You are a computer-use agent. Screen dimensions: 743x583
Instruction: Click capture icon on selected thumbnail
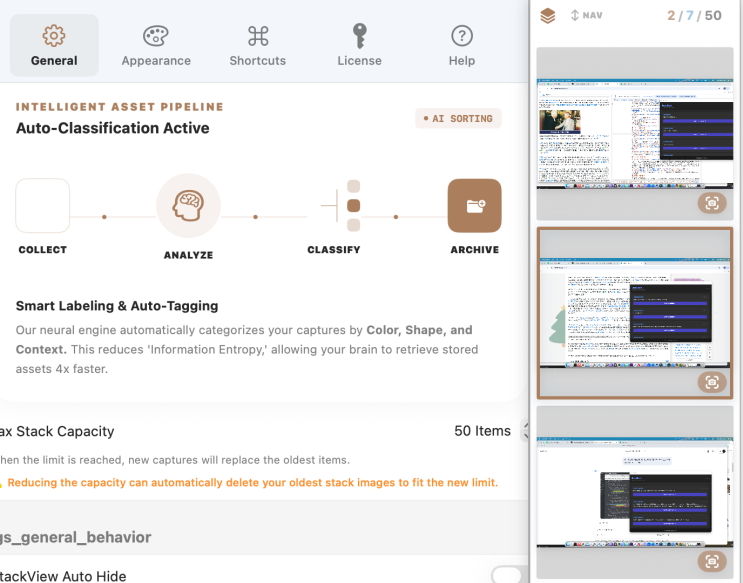click(x=712, y=383)
